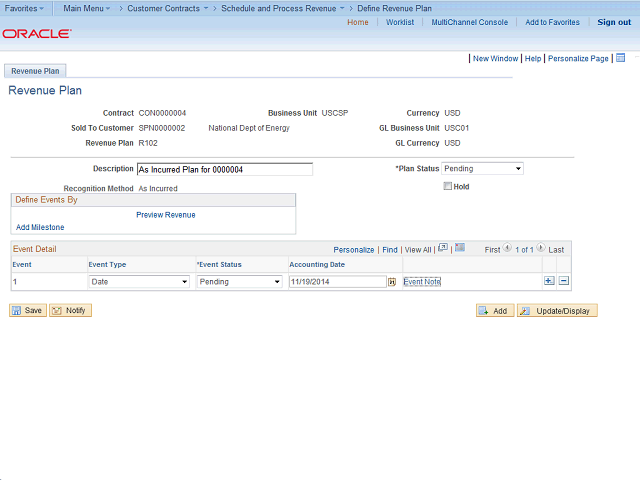Image resolution: width=640 pixels, height=480 pixels.
Task: Select contract number CON0000004 text
Action: click(162, 113)
